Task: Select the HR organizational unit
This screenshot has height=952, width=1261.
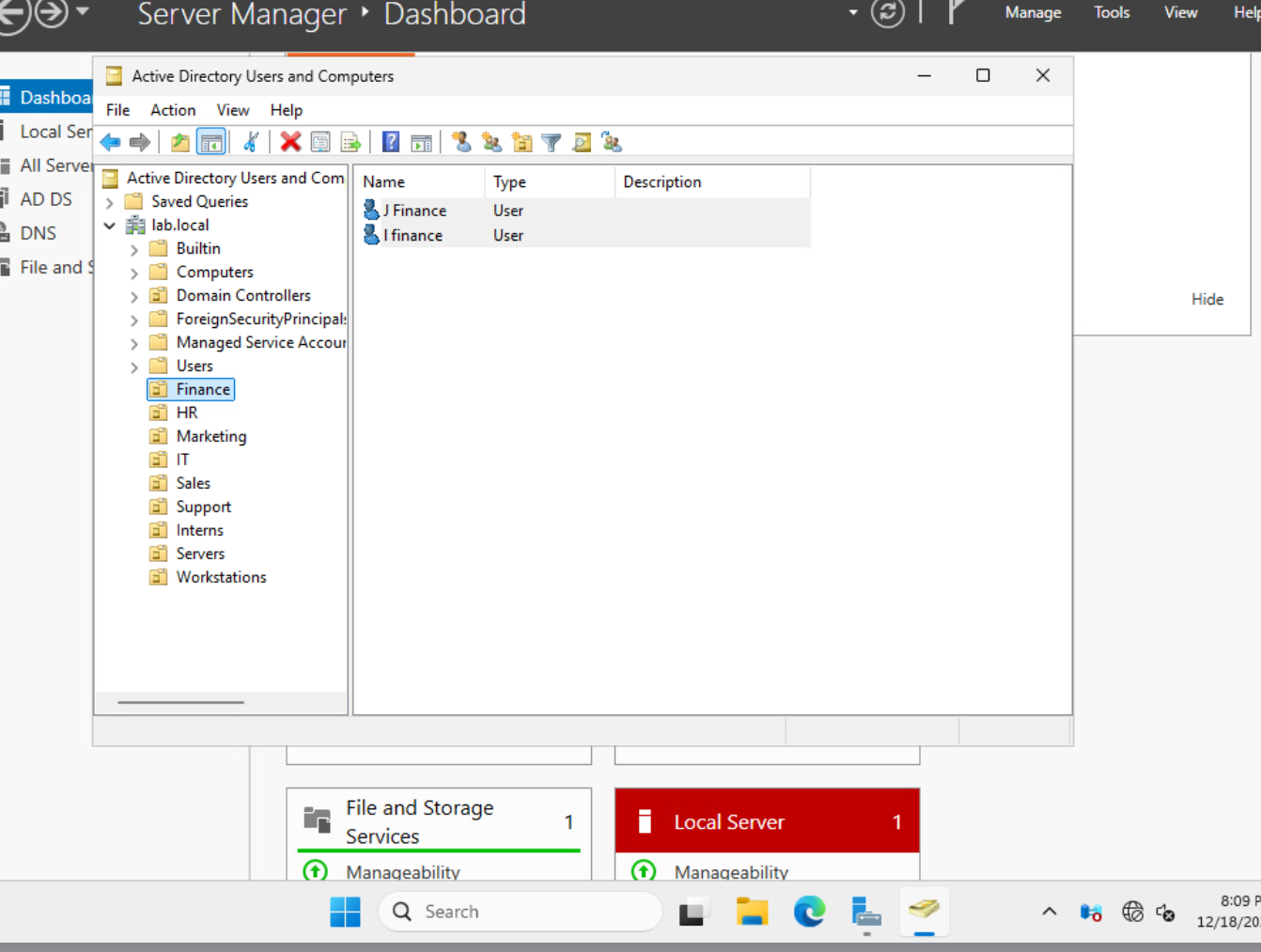Action: (187, 413)
